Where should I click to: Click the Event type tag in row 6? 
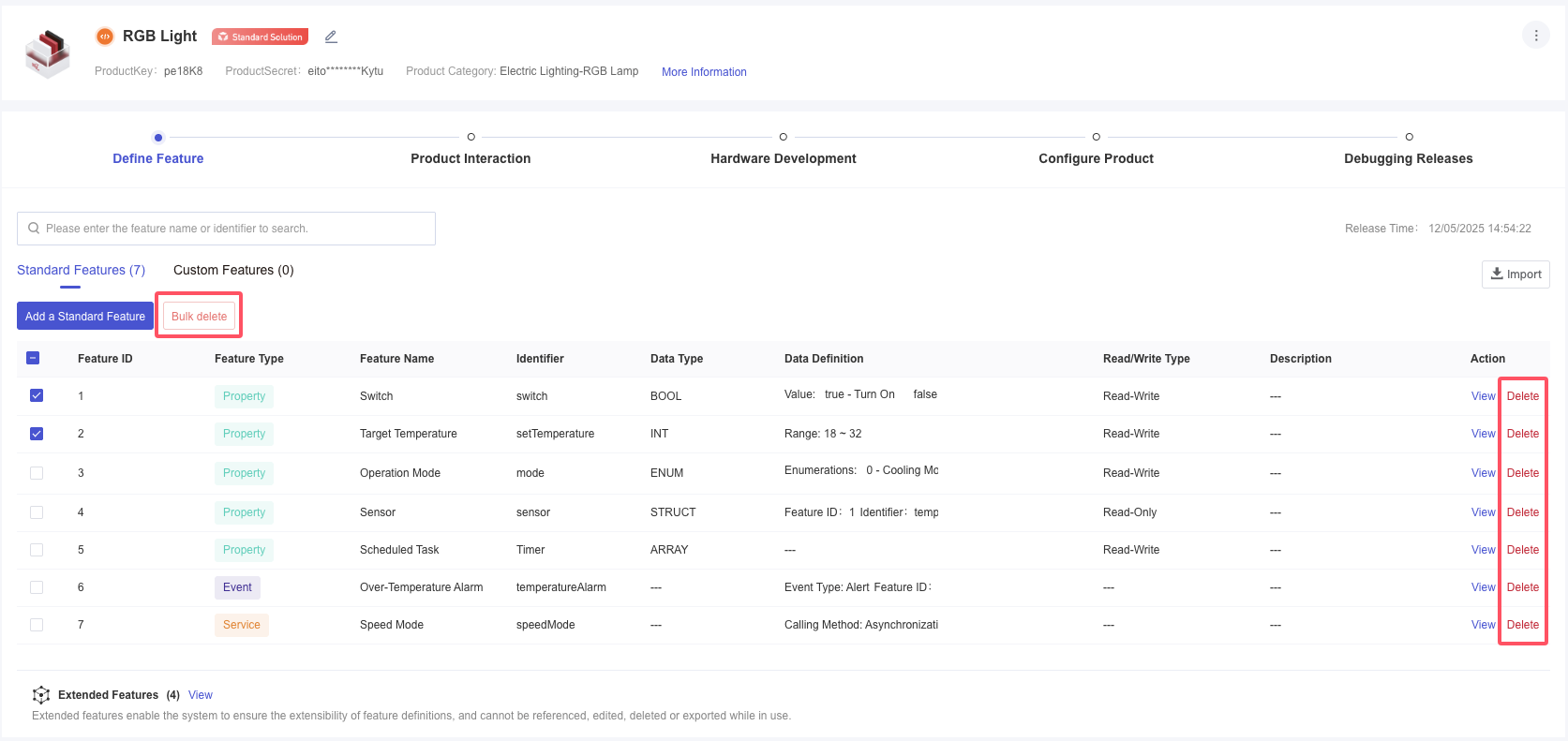click(x=237, y=587)
